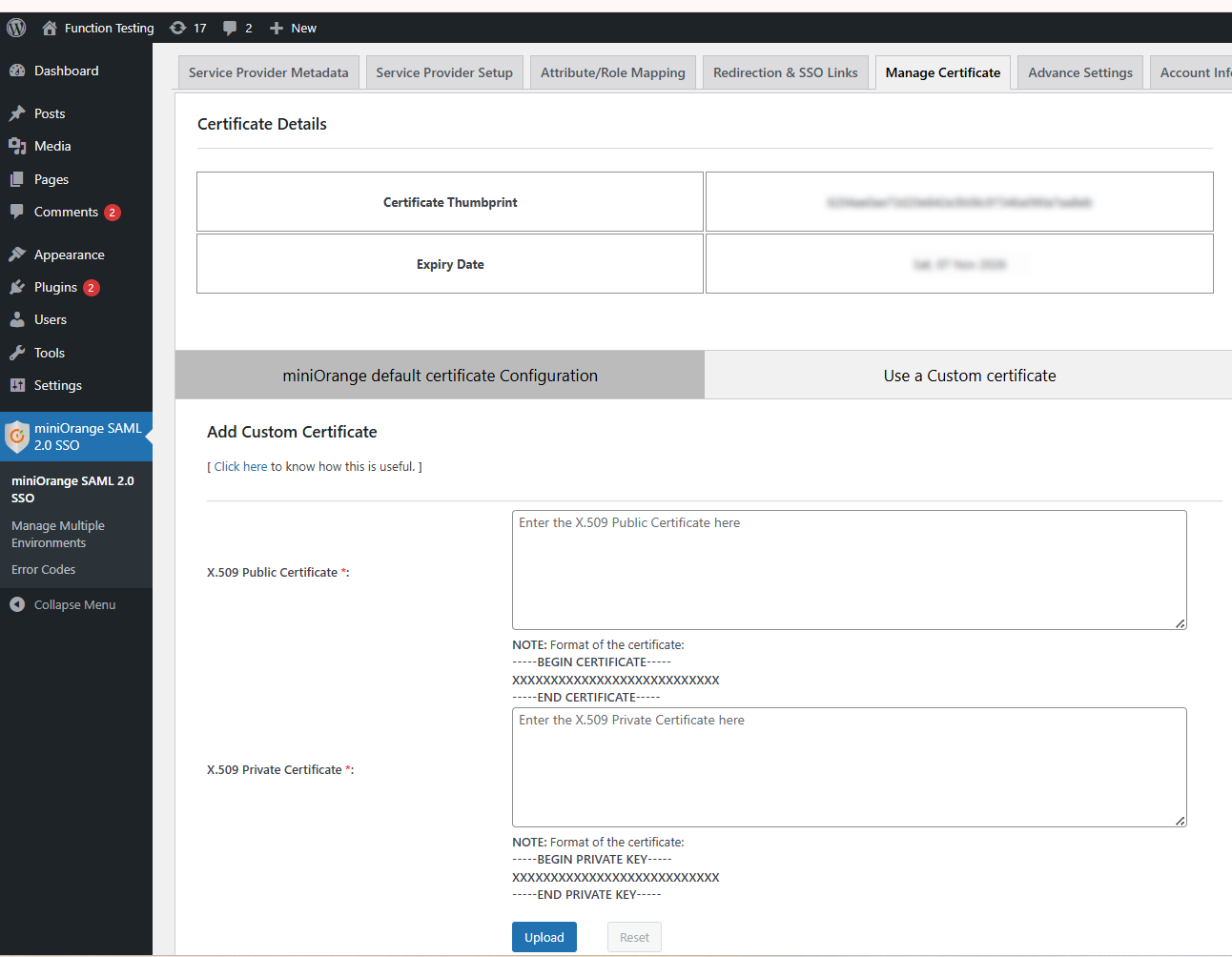The height and width of the screenshot is (957, 1232).
Task: Open the WordPress logo menu
Action: 16,28
